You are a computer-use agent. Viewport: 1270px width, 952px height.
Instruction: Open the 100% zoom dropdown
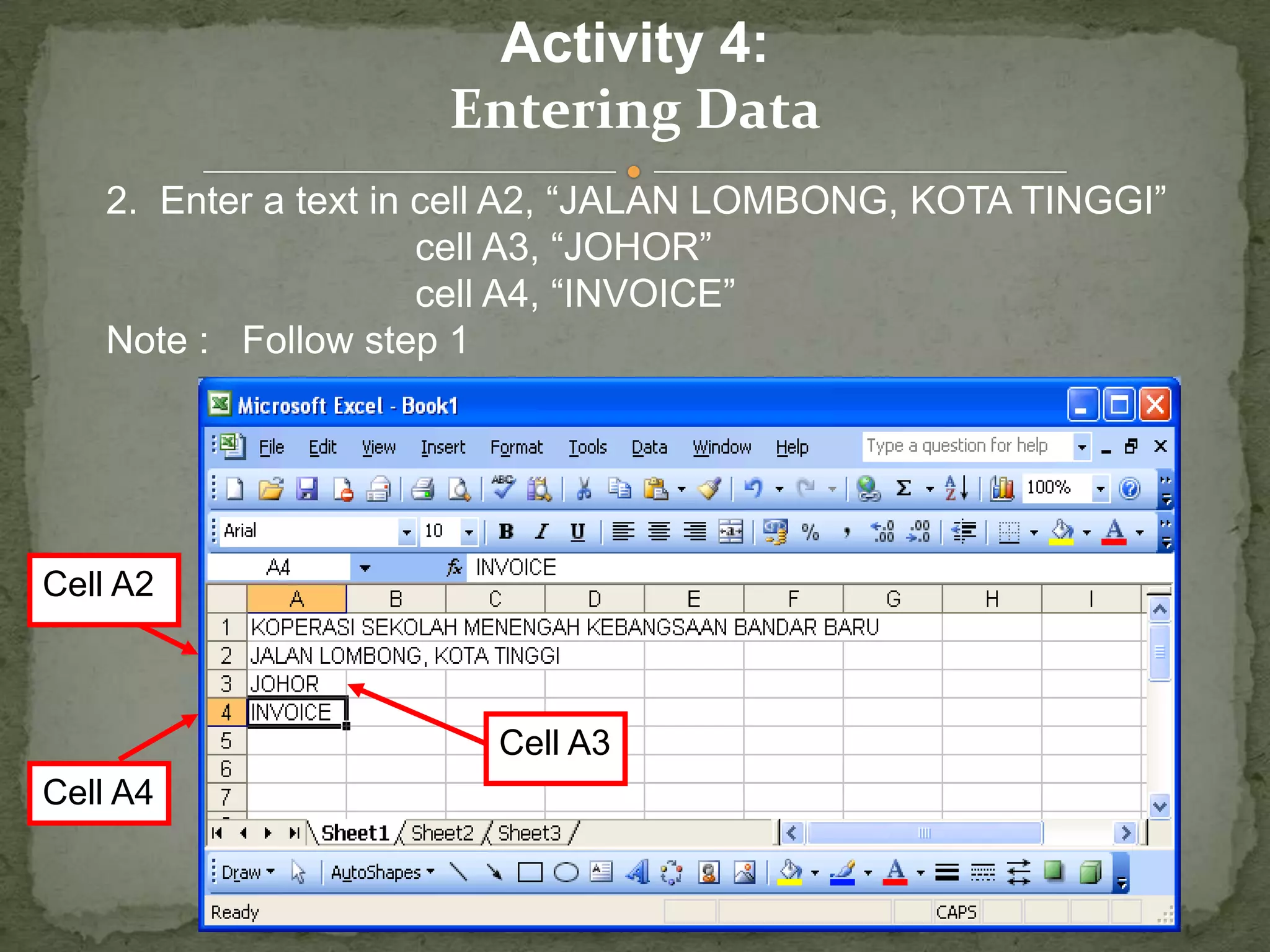click(x=1101, y=489)
